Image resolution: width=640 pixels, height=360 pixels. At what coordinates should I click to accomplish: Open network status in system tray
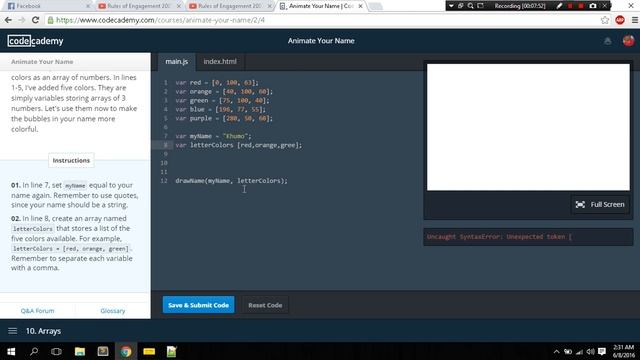point(579,351)
